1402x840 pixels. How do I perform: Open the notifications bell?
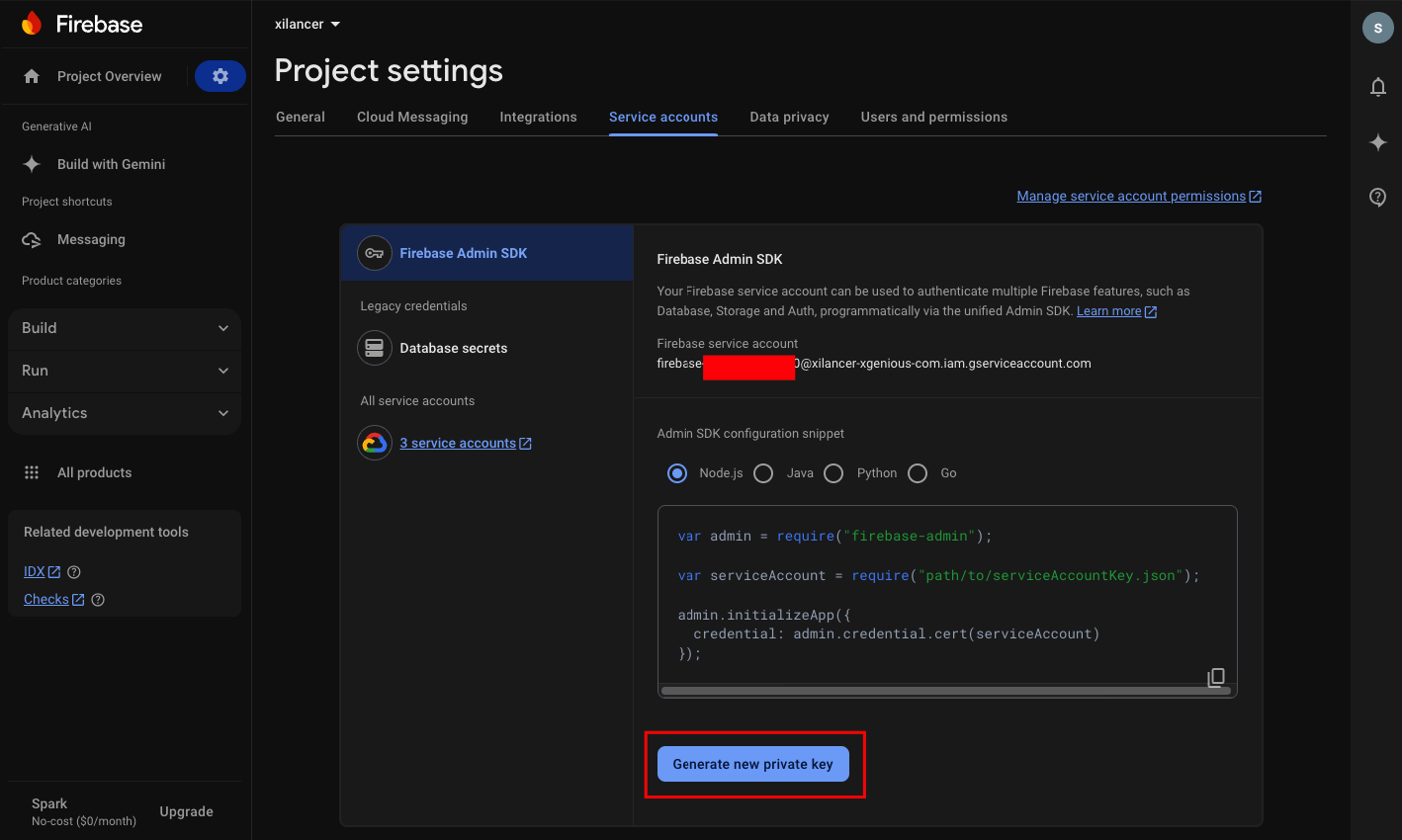1377,87
